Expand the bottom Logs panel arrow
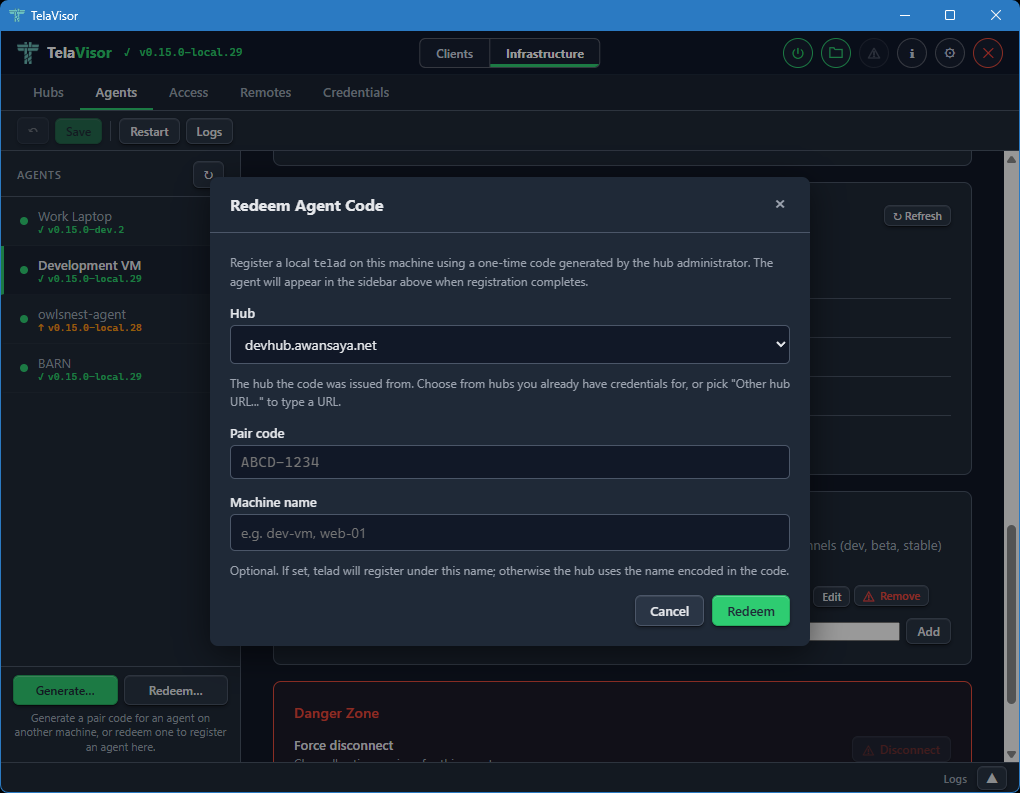This screenshot has width=1020, height=793. click(991, 779)
